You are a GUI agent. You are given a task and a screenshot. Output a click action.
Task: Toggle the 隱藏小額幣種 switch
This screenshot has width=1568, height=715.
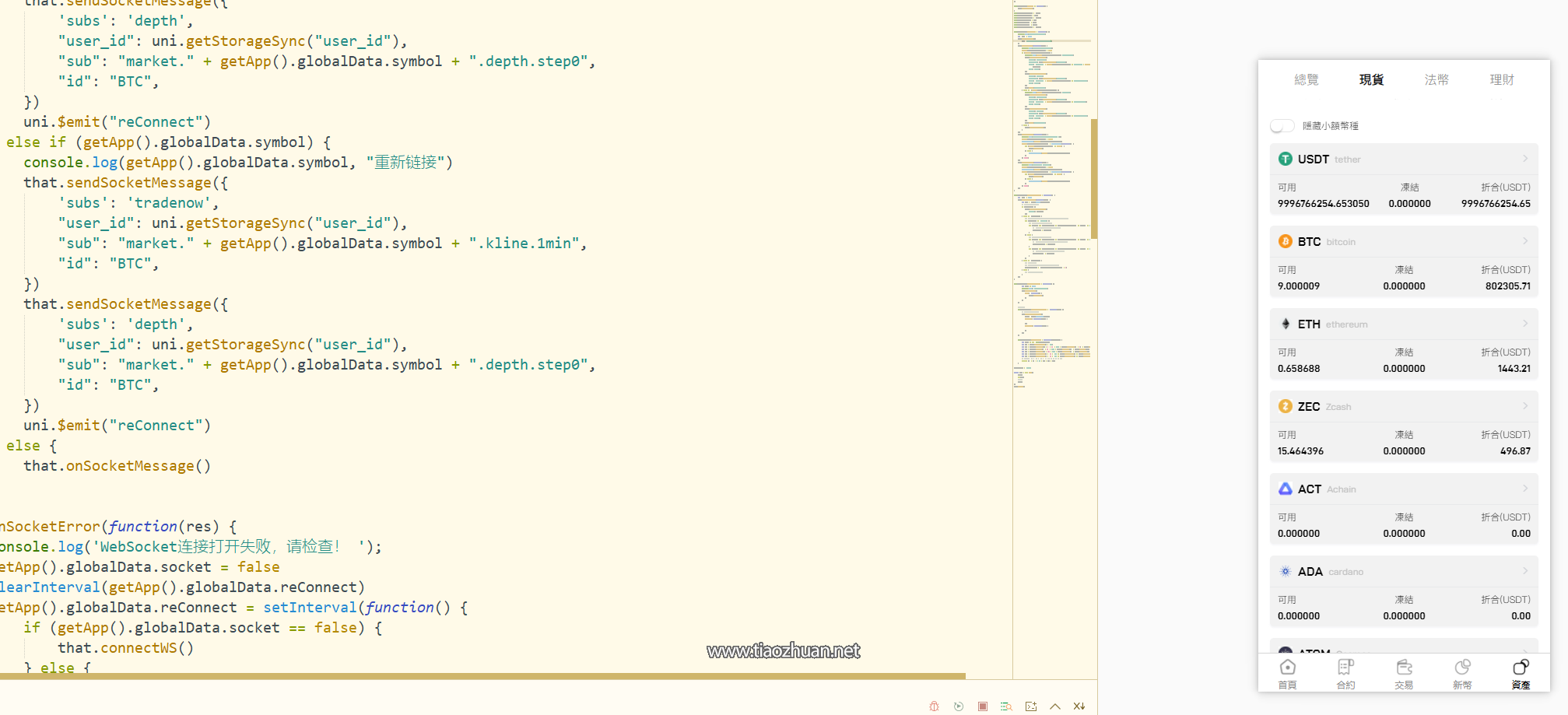point(1282,126)
